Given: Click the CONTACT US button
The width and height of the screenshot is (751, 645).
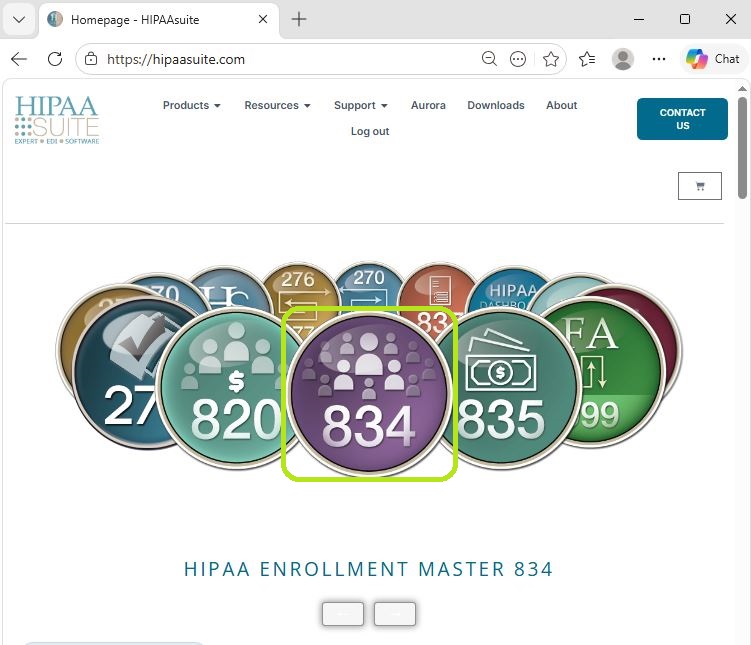Looking at the screenshot, I should (682, 119).
